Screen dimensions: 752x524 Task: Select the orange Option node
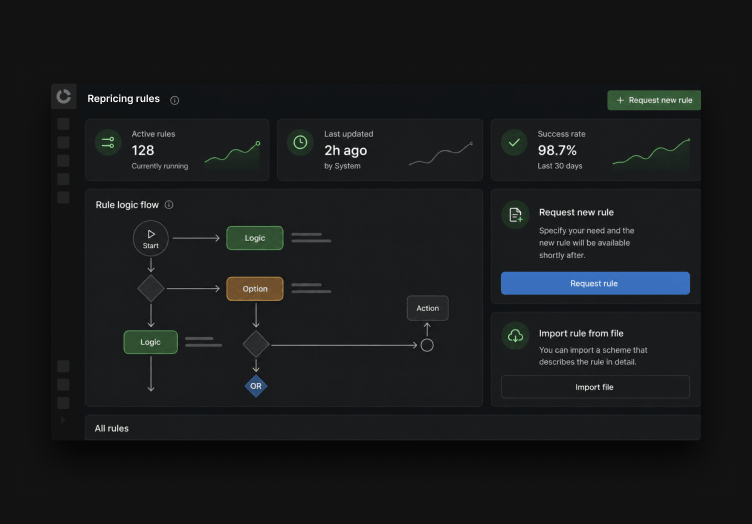click(255, 289)
